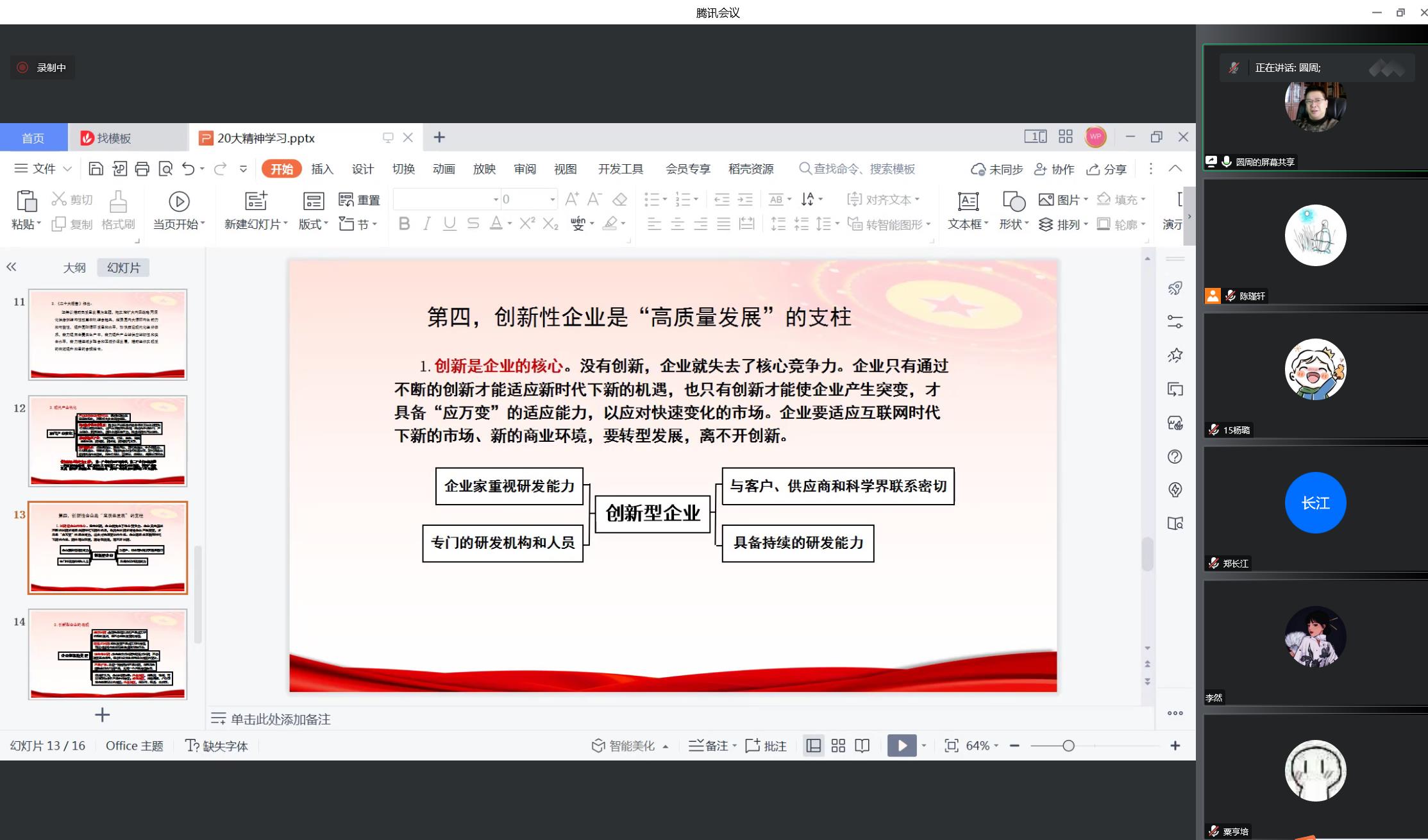Toggle Italic formatting
The width and height of the screenshot is (1428, 840).
pos(426,224)
